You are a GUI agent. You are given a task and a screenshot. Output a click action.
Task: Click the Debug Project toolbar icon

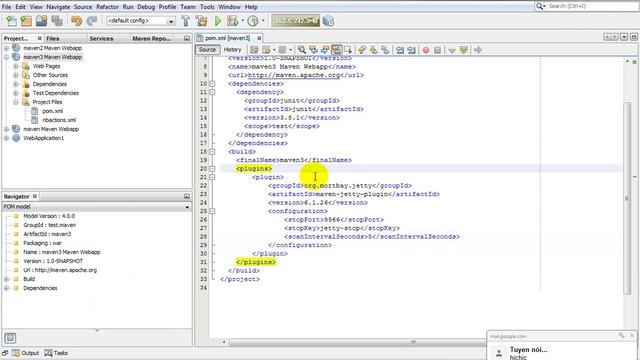(x=232, y=21)
